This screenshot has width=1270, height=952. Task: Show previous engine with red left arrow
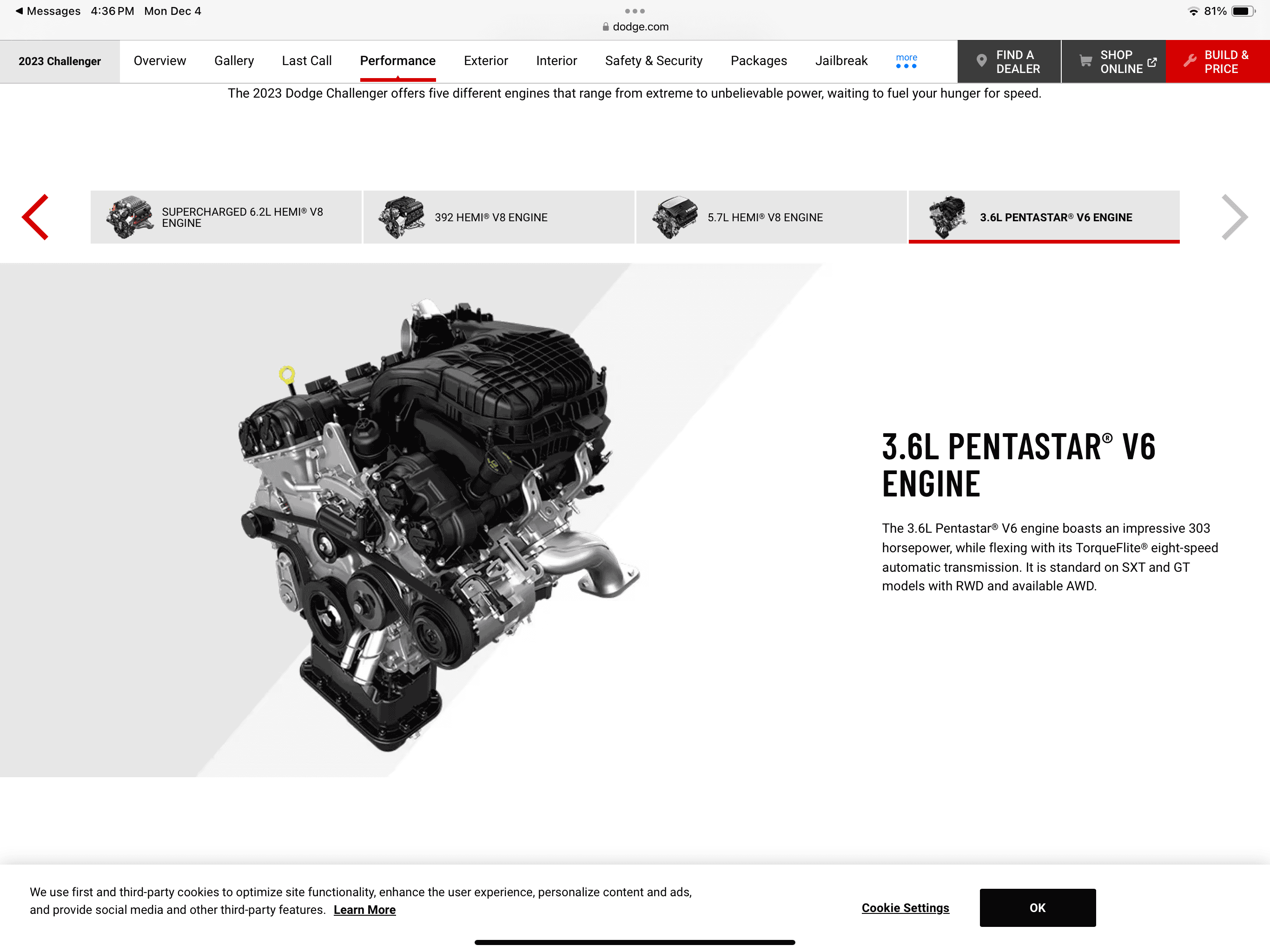click(x=35, y=217)
